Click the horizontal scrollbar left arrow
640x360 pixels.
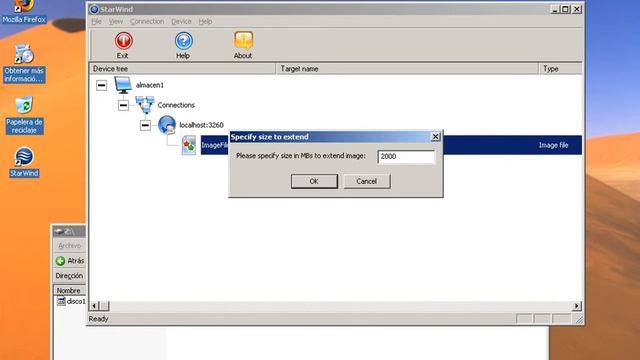pos(94,306)
